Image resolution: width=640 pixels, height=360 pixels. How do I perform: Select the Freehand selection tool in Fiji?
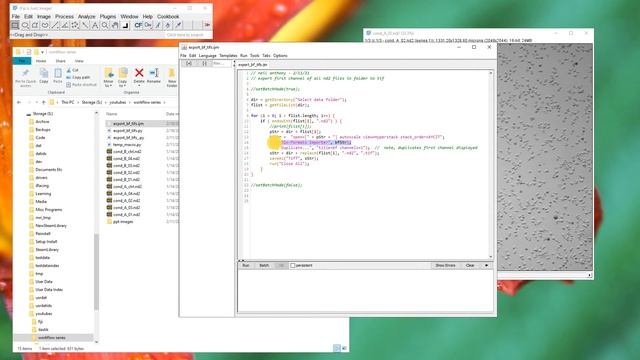45,25
